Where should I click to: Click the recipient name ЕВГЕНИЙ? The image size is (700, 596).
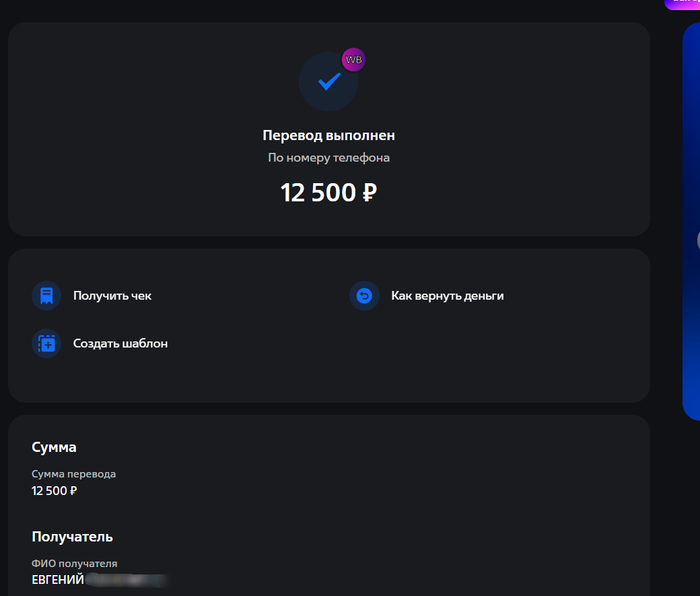[58, 580]
